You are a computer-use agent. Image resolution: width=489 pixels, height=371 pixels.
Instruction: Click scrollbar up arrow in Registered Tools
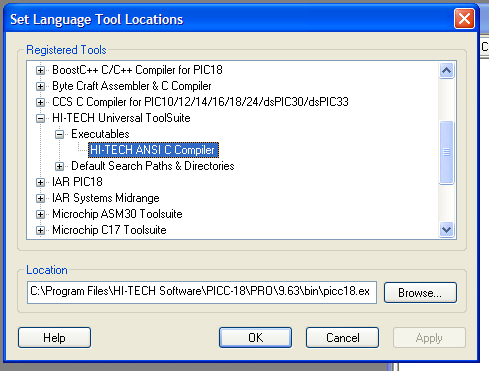pyautogui.click(x=446, y=70)
